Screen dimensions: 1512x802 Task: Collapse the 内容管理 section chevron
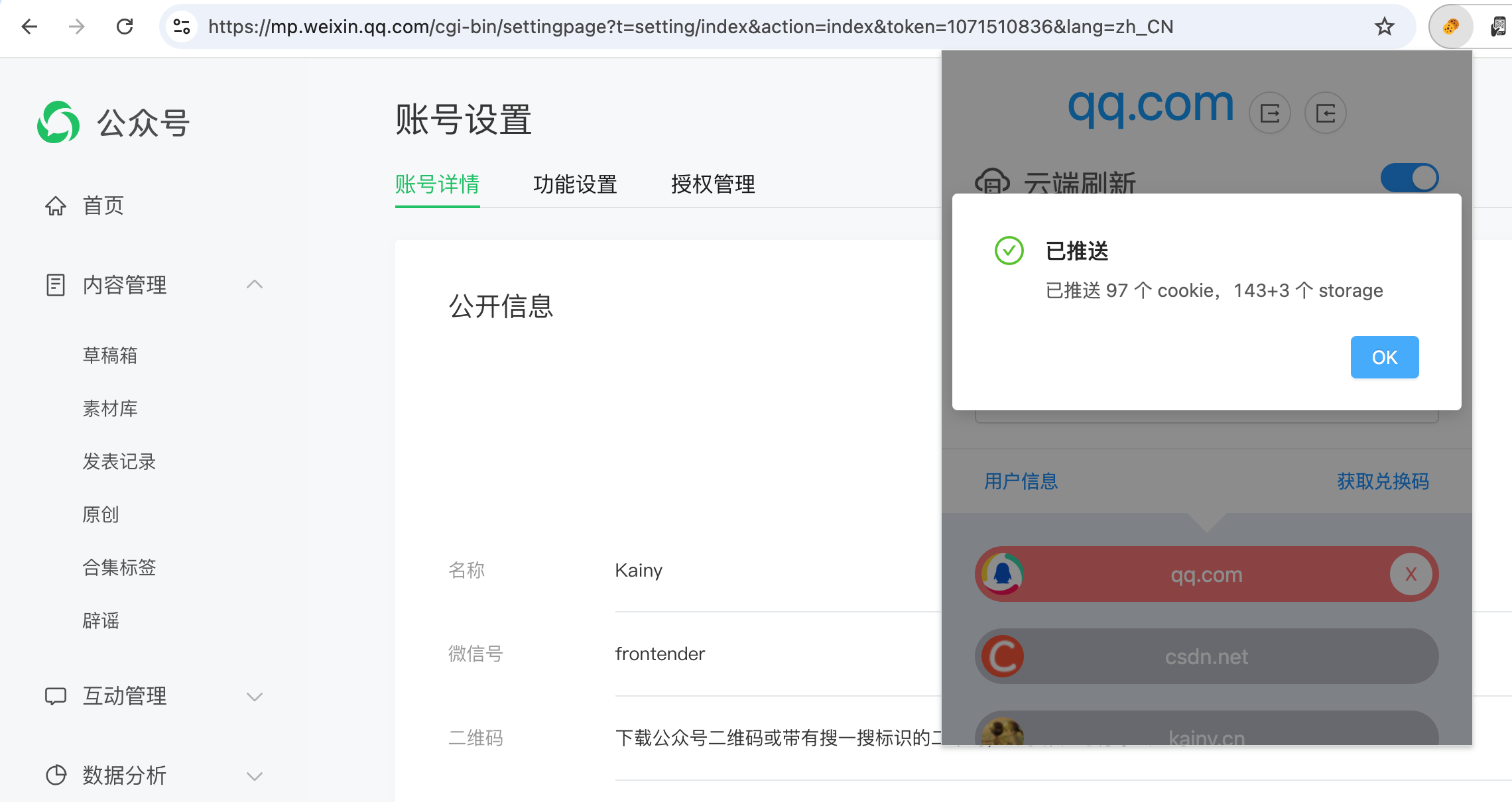pos(255,284)
